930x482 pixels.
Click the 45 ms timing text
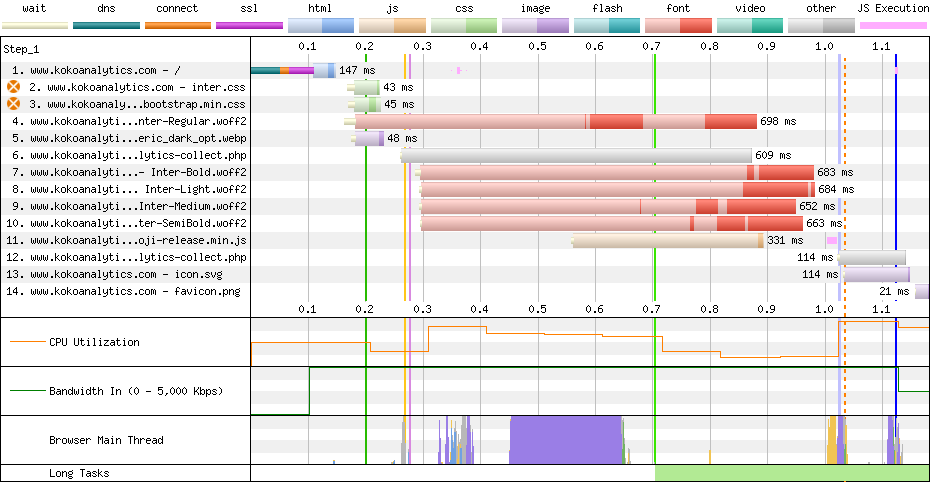399,104
